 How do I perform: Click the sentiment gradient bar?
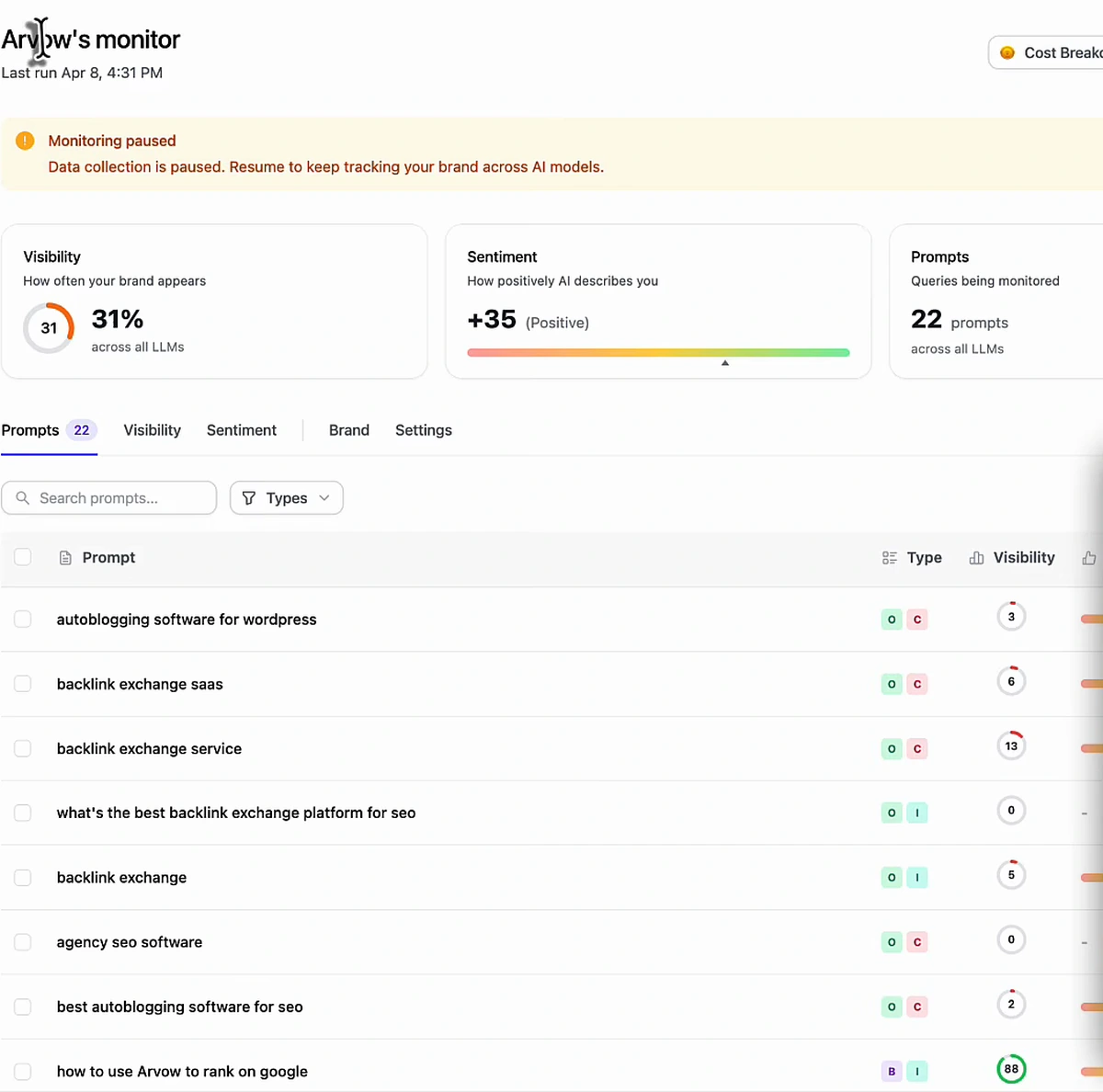(x=658, y=352)
